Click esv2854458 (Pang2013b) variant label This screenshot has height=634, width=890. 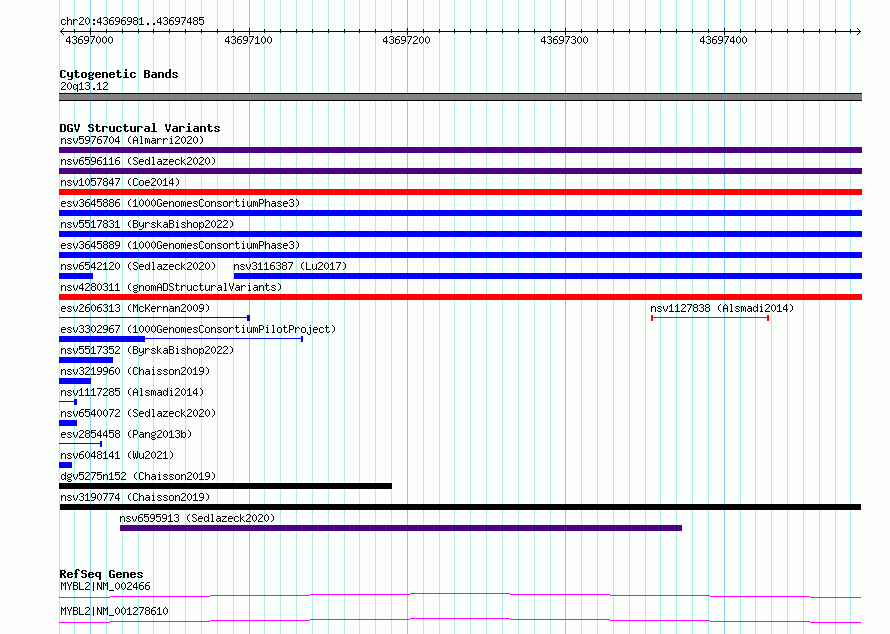(x=126, y=434)
